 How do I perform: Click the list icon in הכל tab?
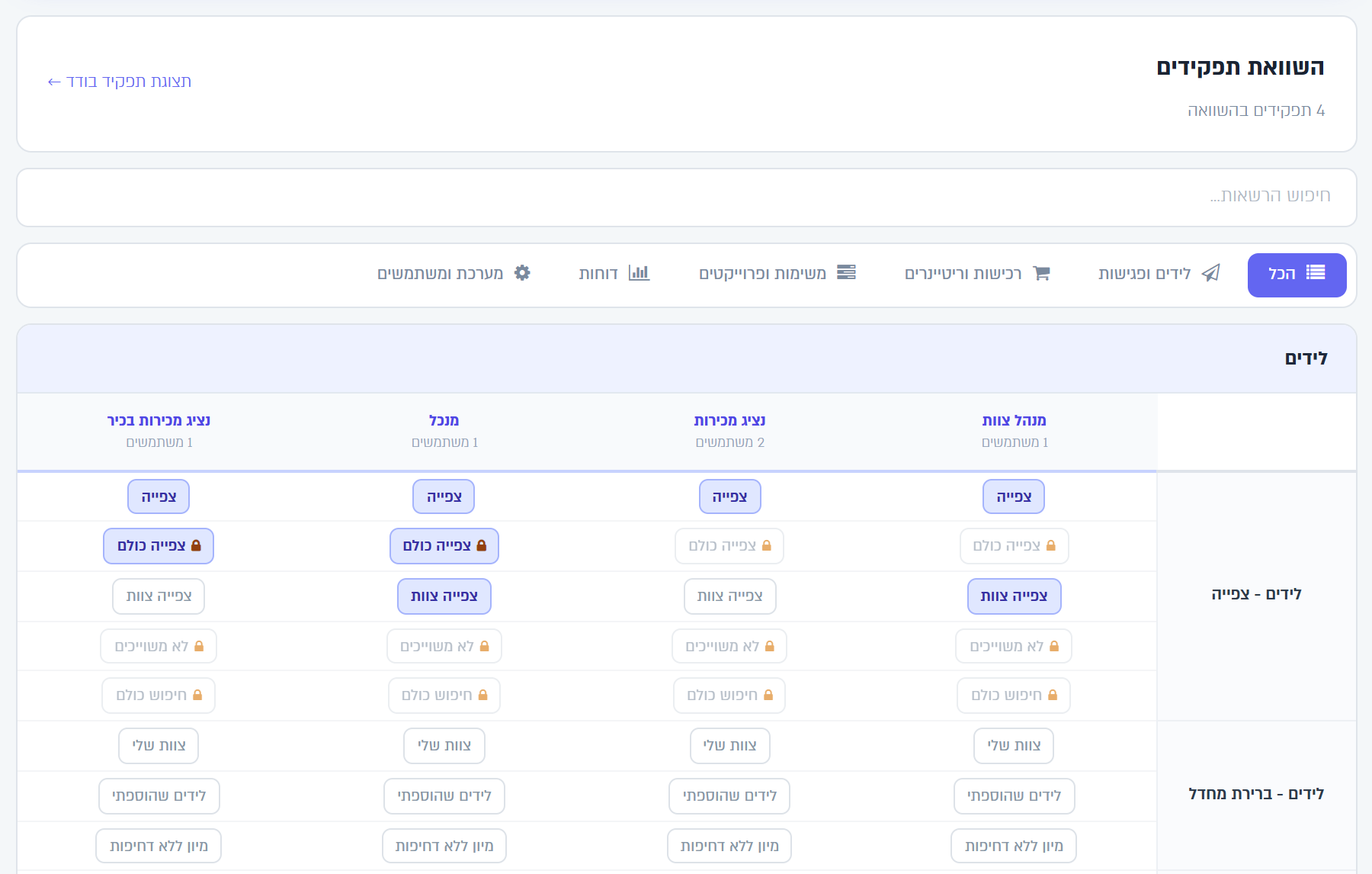pos(1316,273)
